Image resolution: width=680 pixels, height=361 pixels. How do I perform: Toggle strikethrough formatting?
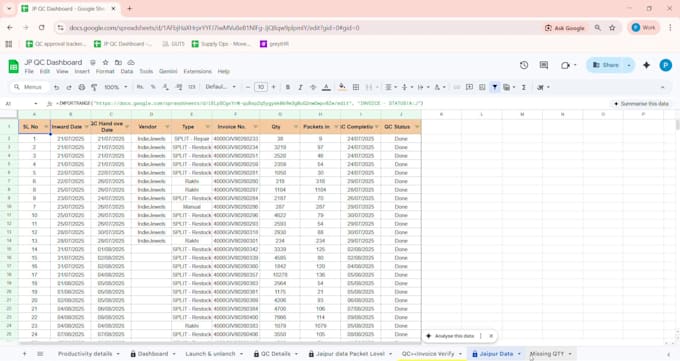[x=313, y=87]
